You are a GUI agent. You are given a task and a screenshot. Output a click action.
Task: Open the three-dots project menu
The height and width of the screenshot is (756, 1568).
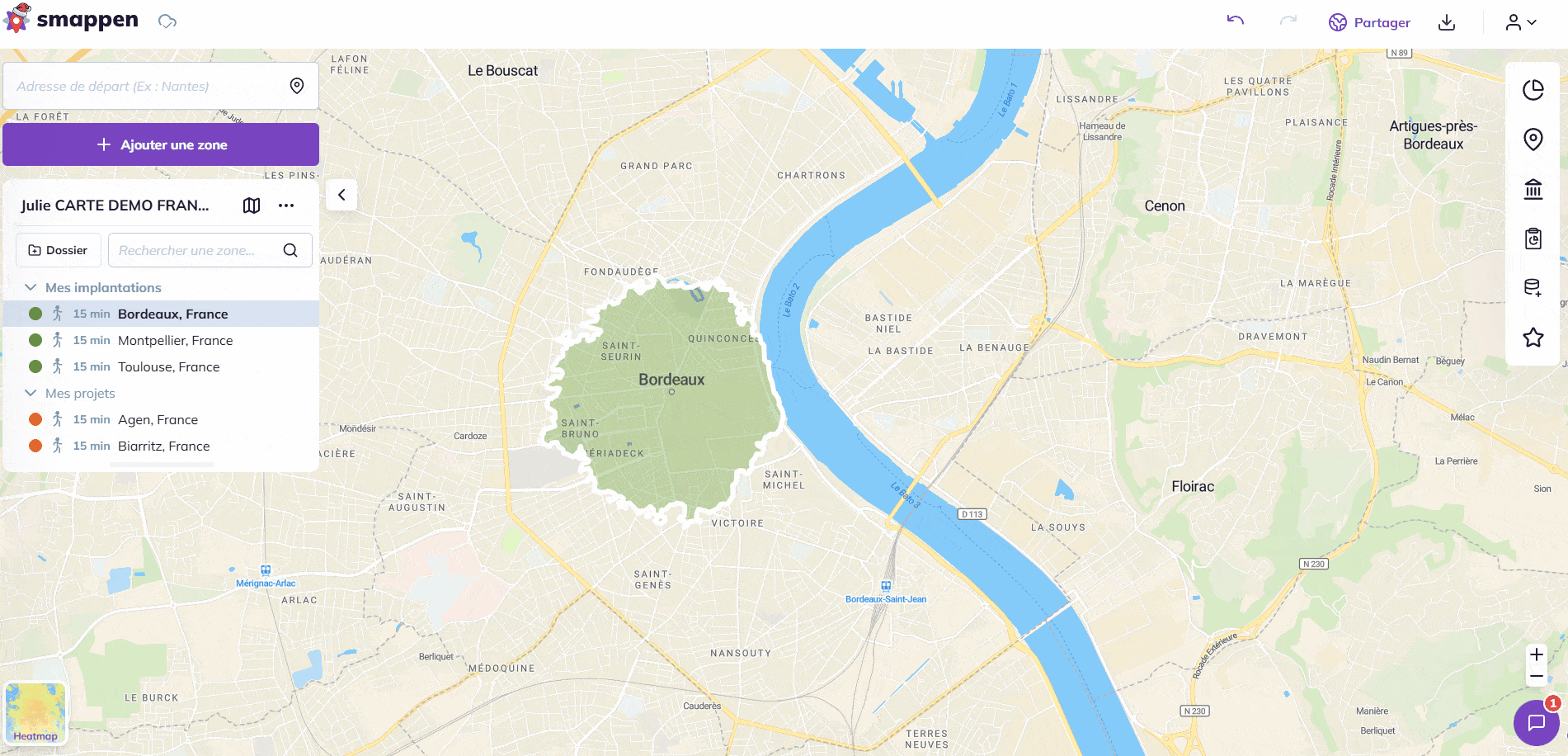pos(286,206)
